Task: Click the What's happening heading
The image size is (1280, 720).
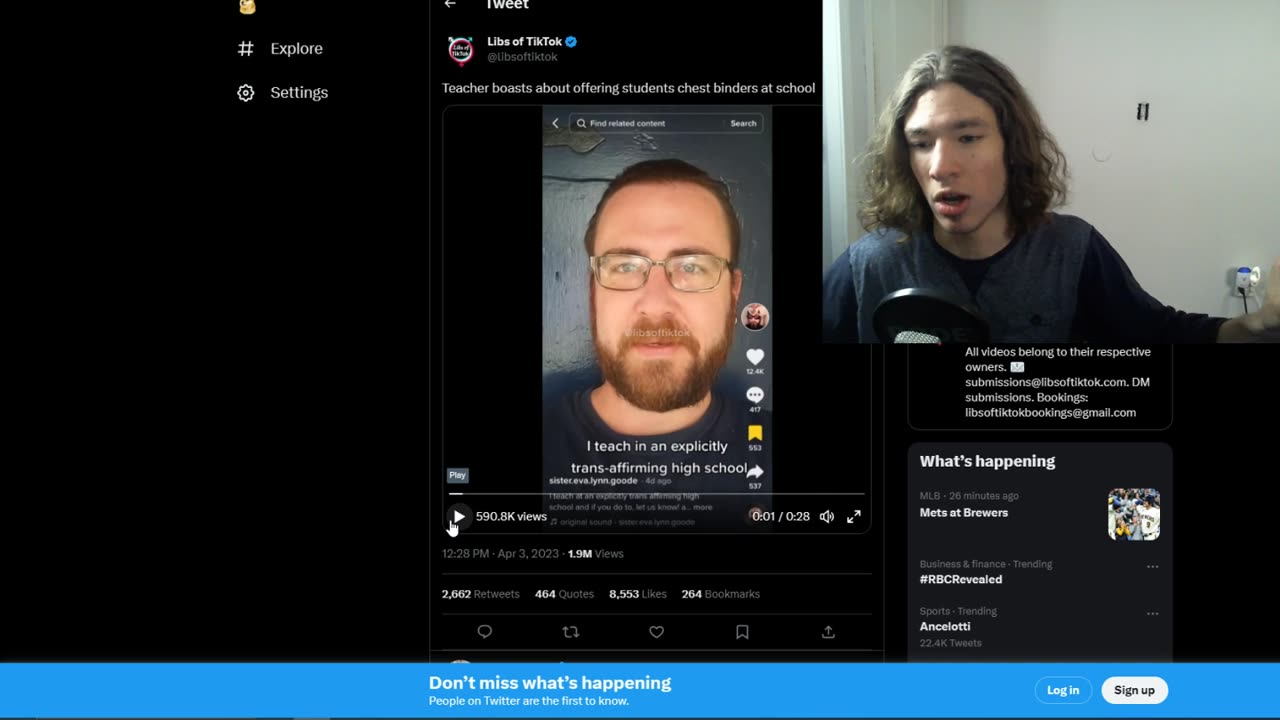Action: (x=987, y=461)
